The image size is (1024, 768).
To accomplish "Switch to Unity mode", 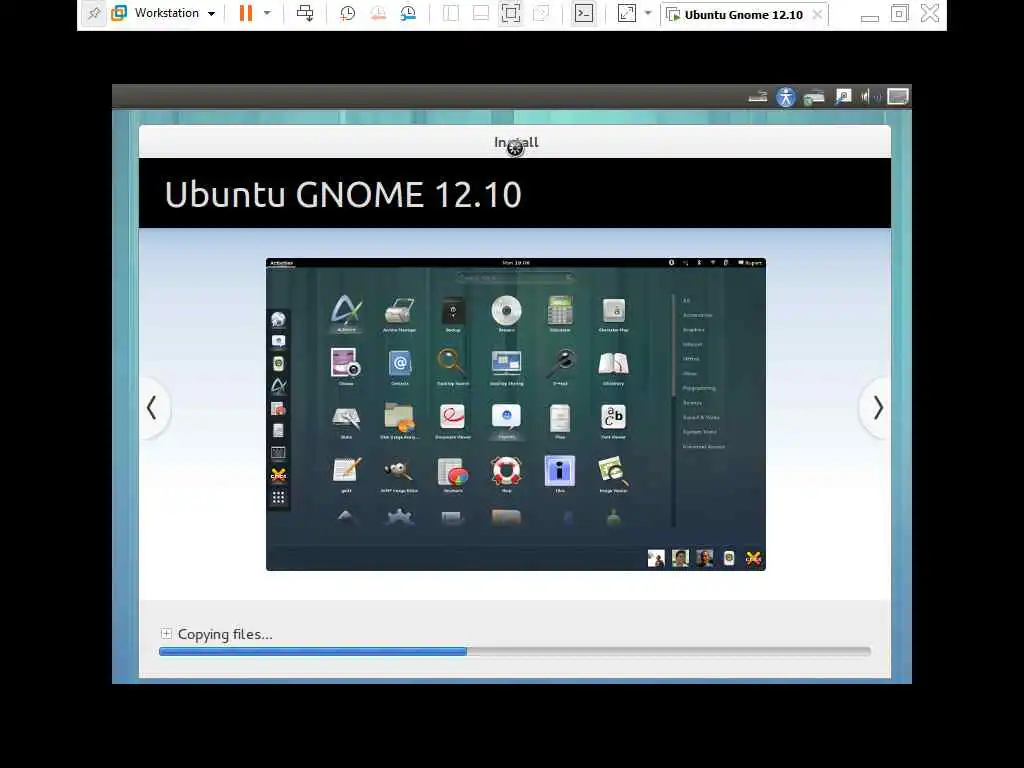I will (541, 13).
